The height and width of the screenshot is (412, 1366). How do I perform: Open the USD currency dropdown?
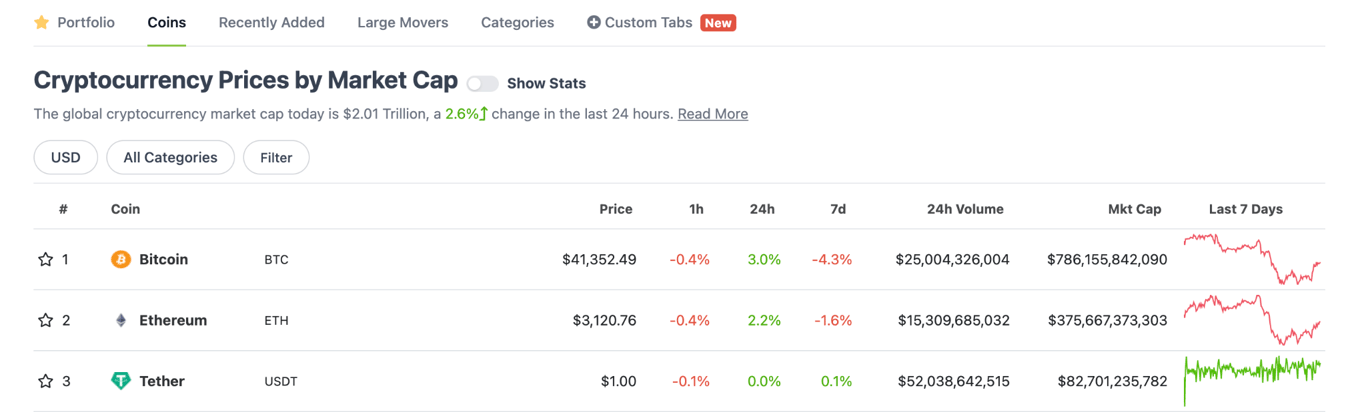pyautogui.click(x=66, y=158)
